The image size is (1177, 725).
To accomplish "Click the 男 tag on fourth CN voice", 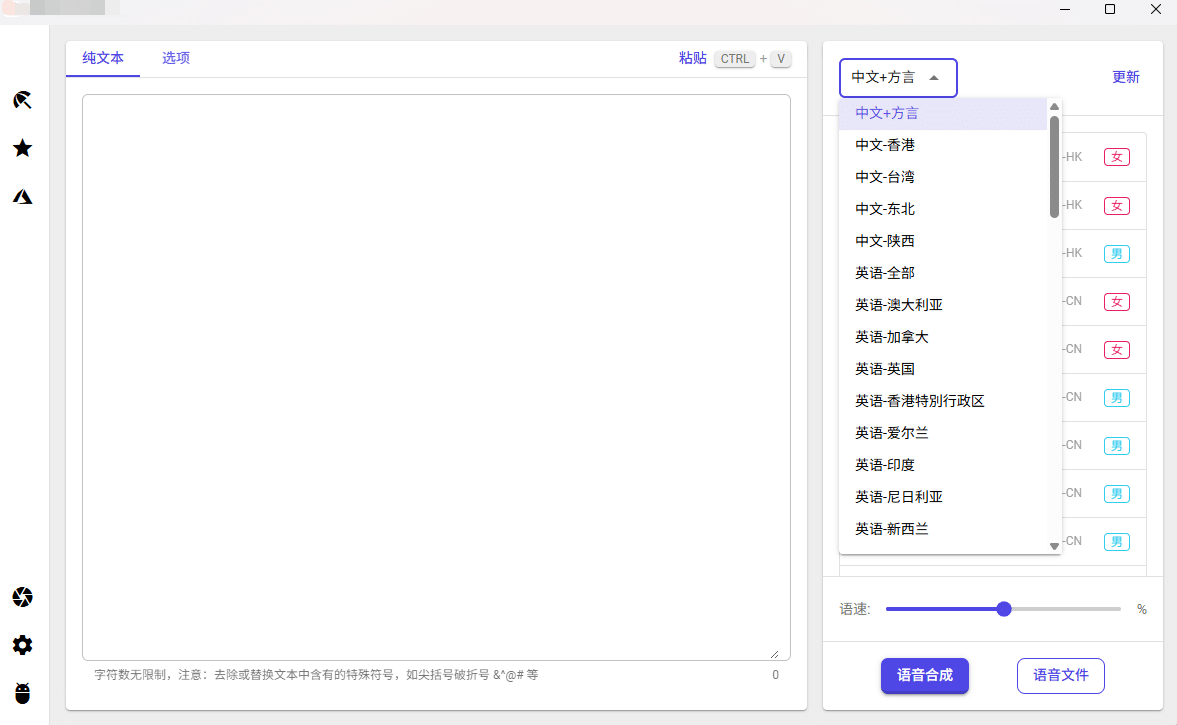I will click(1117, 446).
